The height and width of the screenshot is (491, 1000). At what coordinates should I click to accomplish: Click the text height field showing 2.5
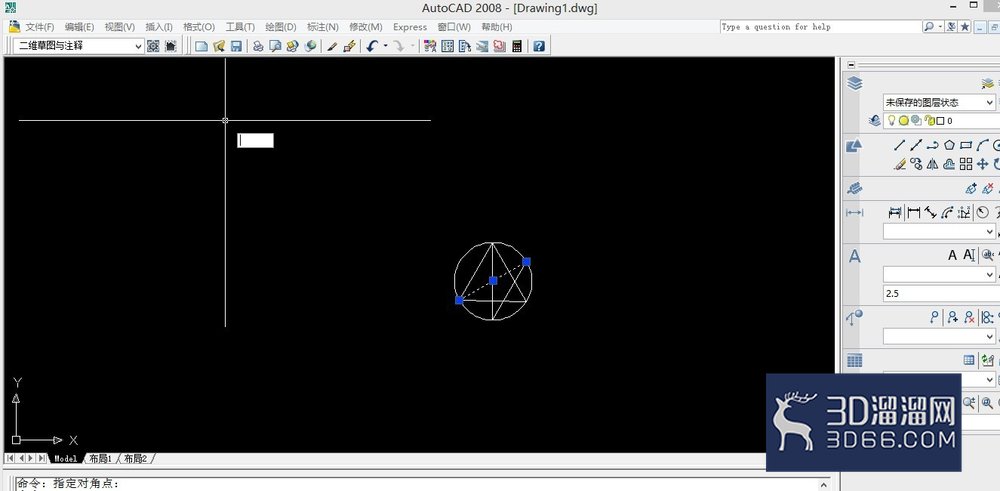pyautogui.click(x=939, y=293)
